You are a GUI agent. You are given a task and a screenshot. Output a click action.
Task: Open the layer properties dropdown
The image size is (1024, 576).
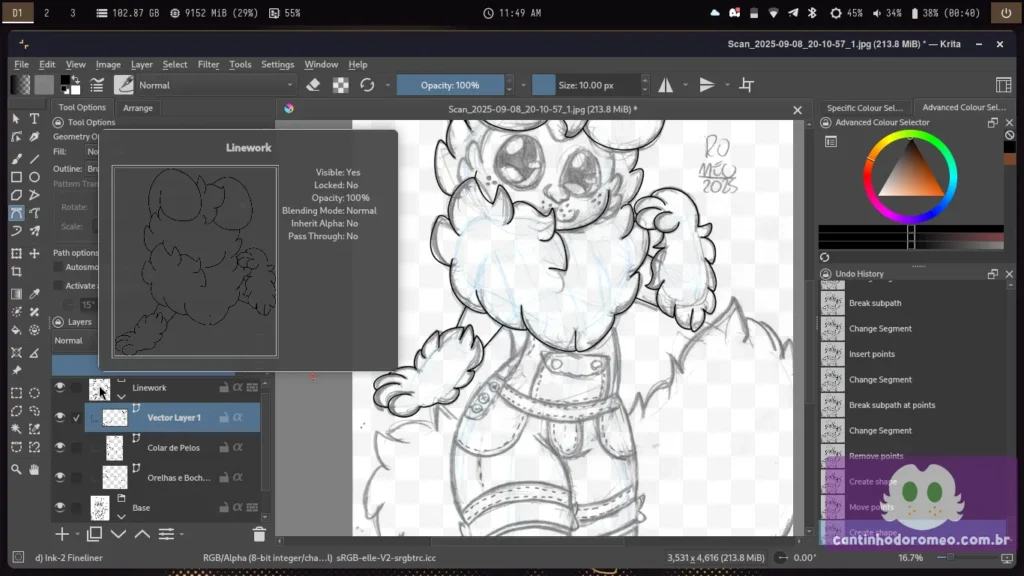[x=182, y=534]
